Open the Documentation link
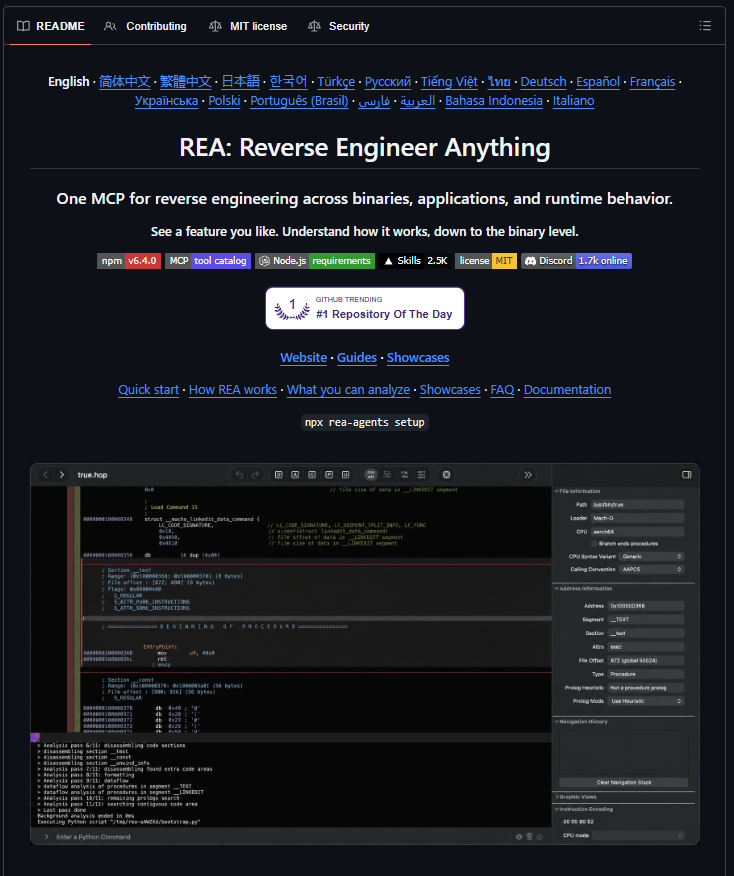Image resolution: width=734 pixels, height=876 pixels. coord(568,389)
